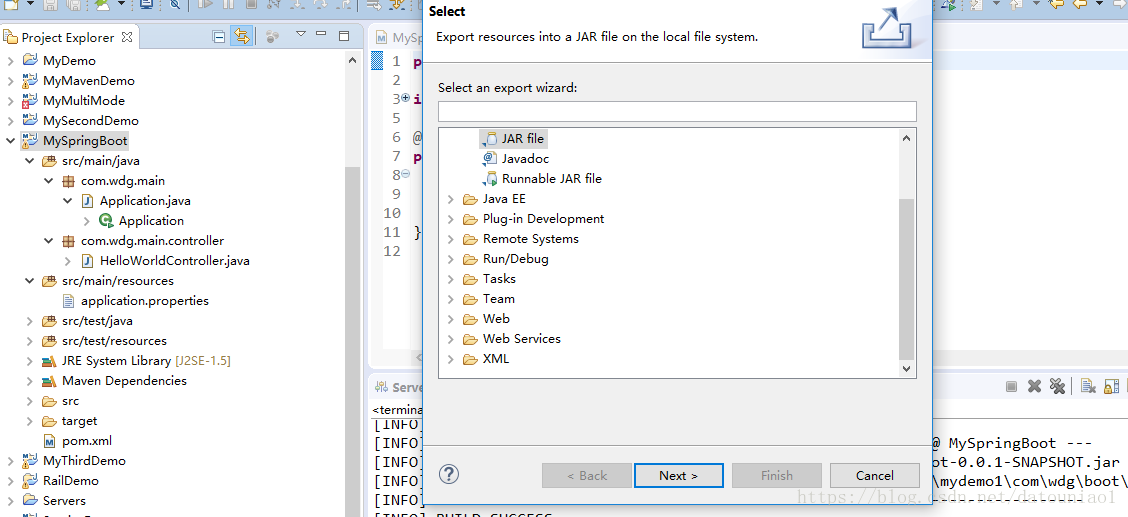Select the Project Explorer tab

(x=68, y=37)
